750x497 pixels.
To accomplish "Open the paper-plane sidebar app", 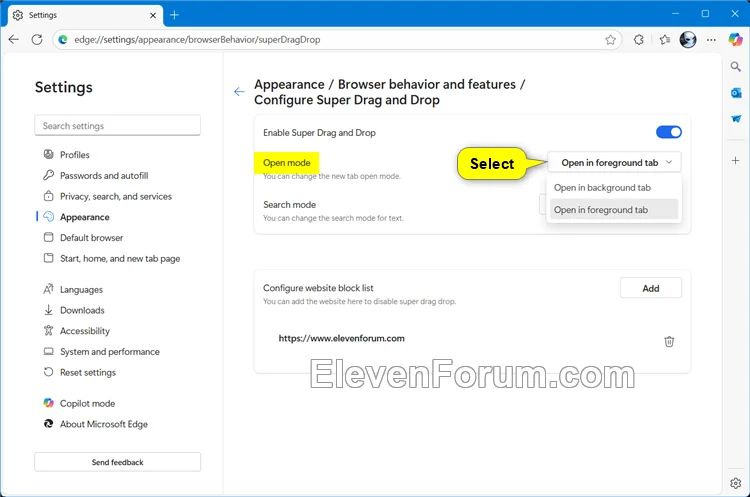I will coord(736,119).
